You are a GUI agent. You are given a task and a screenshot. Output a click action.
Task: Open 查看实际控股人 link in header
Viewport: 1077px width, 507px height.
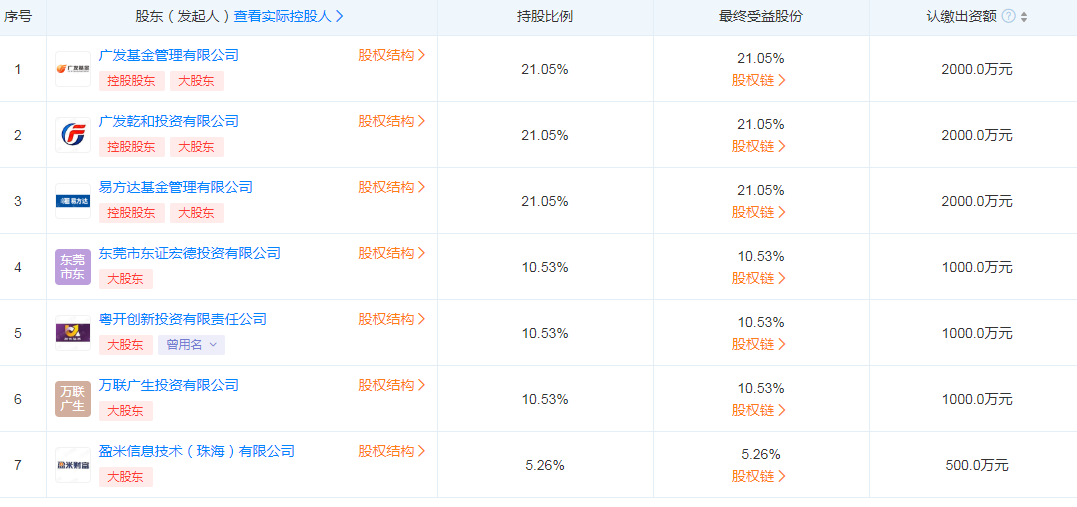tap(289, 17)
